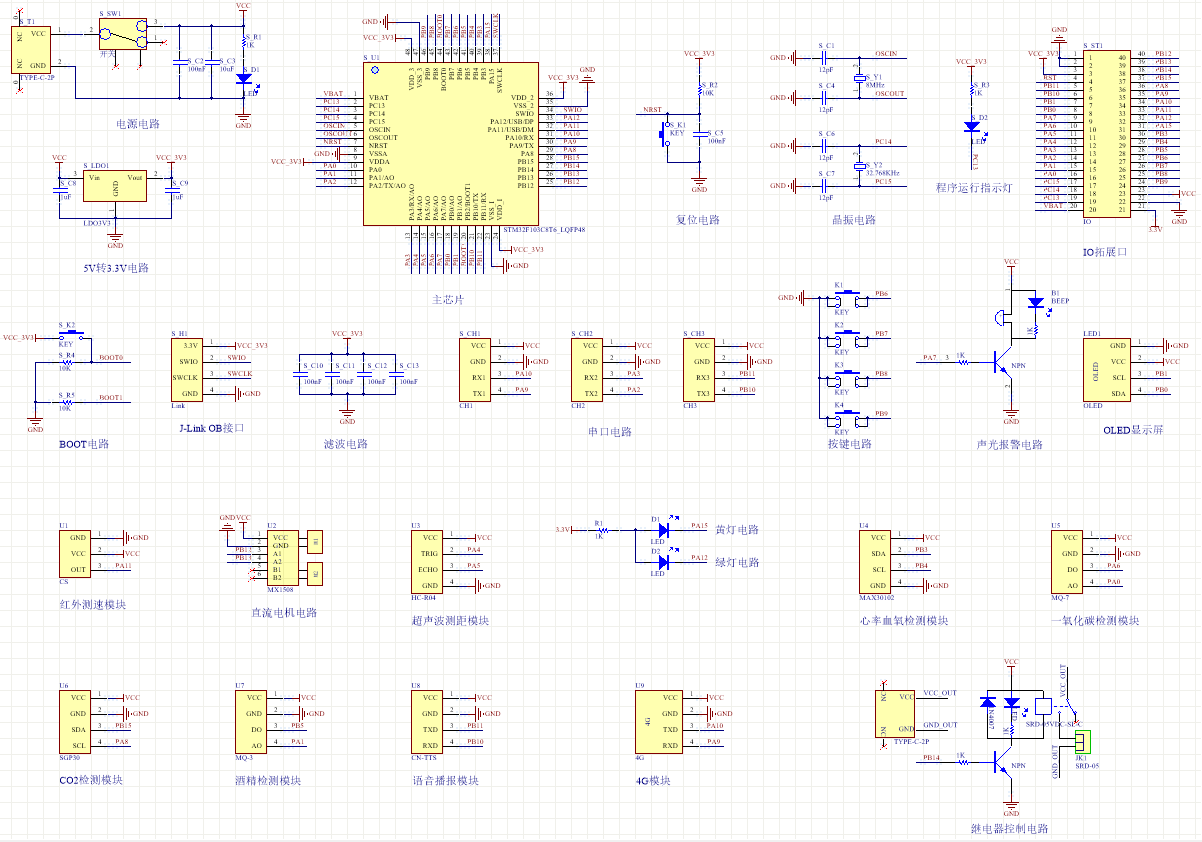Click the 继电器控制电路 caption
This screenshot has width=1202, height=842.
(x=1009, y=829)
